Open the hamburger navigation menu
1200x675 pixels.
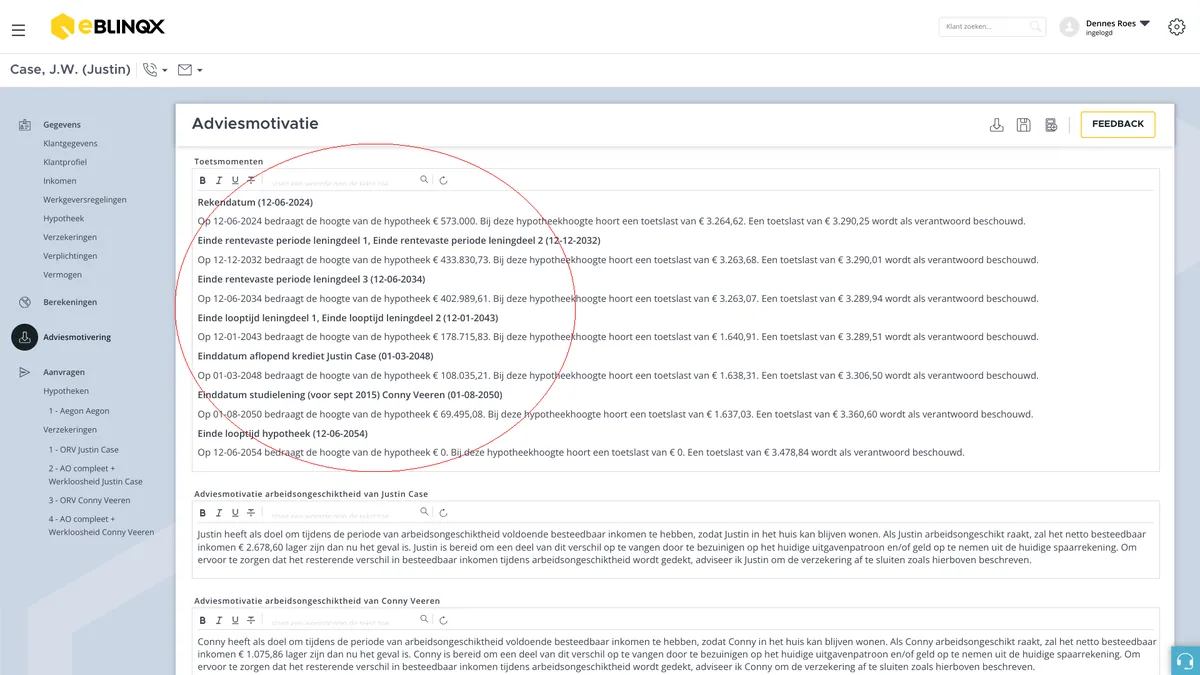[x=18, y=30]
